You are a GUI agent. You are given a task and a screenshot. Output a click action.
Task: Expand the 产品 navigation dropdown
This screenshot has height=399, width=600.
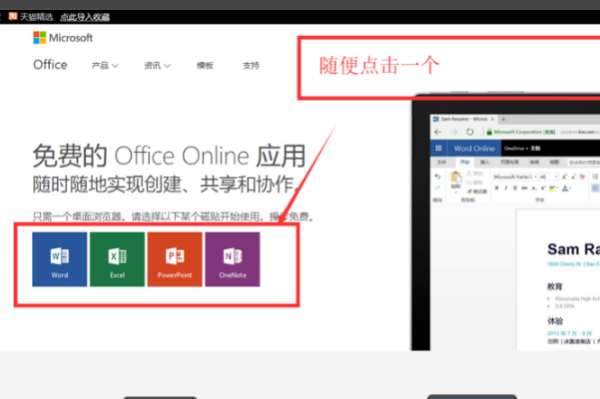[x=105, y=66]
